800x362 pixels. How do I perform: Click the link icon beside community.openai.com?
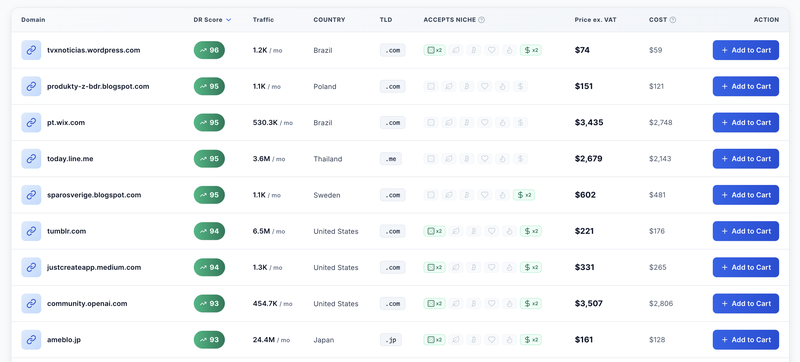[x=31, y=303]
